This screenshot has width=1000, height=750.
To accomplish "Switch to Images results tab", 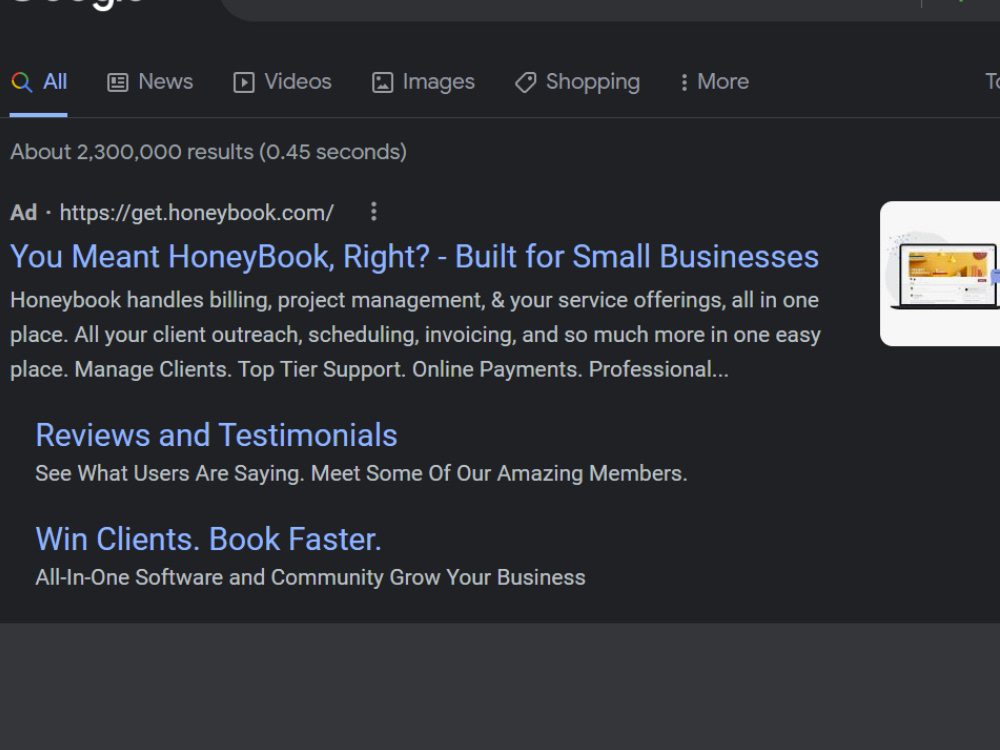I will (423, 82).
